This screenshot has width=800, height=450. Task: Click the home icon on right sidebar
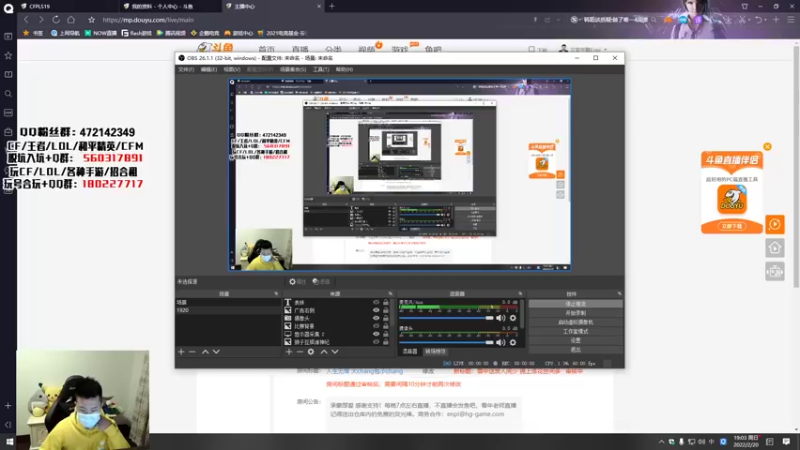point(774,248)
